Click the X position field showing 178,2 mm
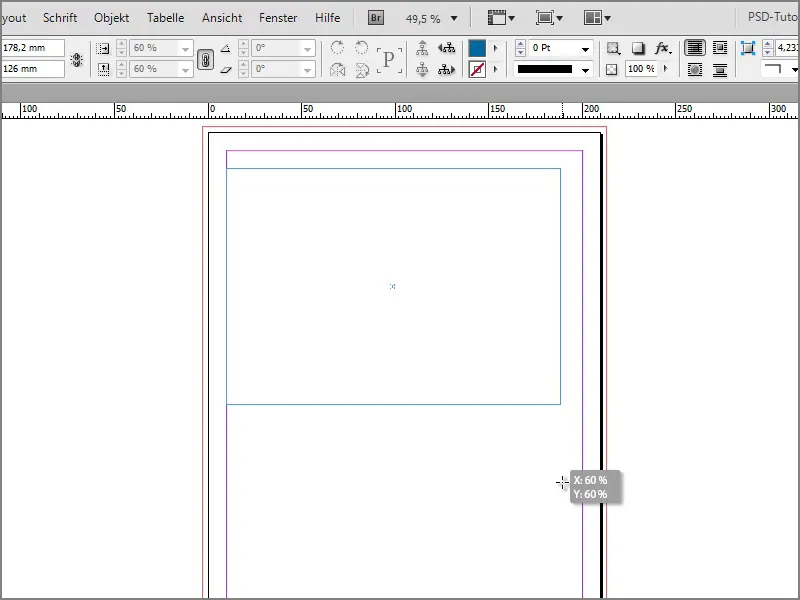Image resolution: width=800 pixels, height=600 pixels. pyautogui.click(x=30, y=46)
